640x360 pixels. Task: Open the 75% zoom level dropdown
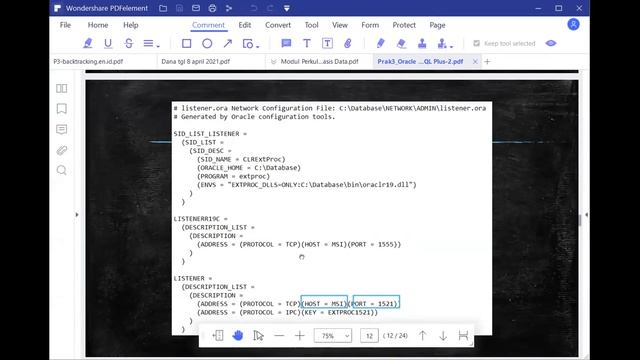tap(333, 336)
